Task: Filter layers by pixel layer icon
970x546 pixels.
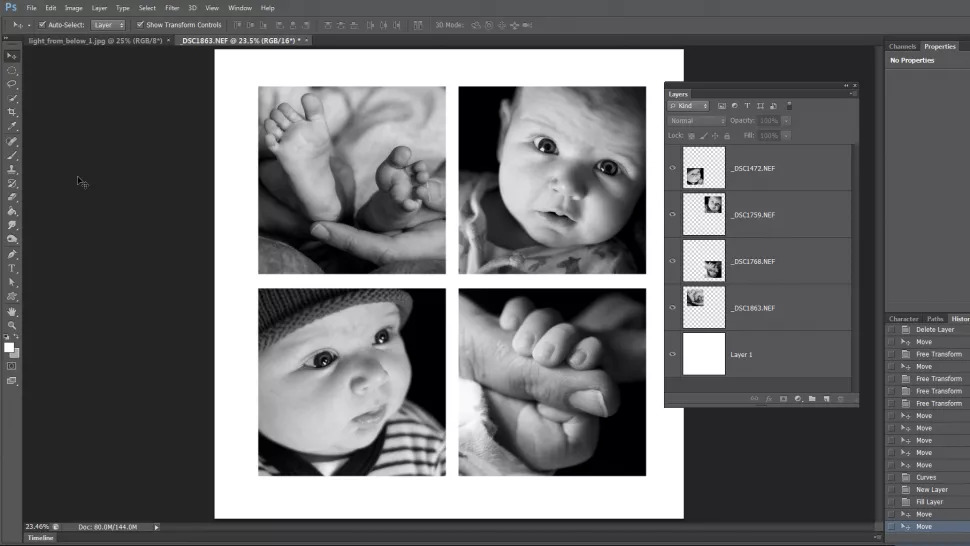Action: tap(721, 106)
